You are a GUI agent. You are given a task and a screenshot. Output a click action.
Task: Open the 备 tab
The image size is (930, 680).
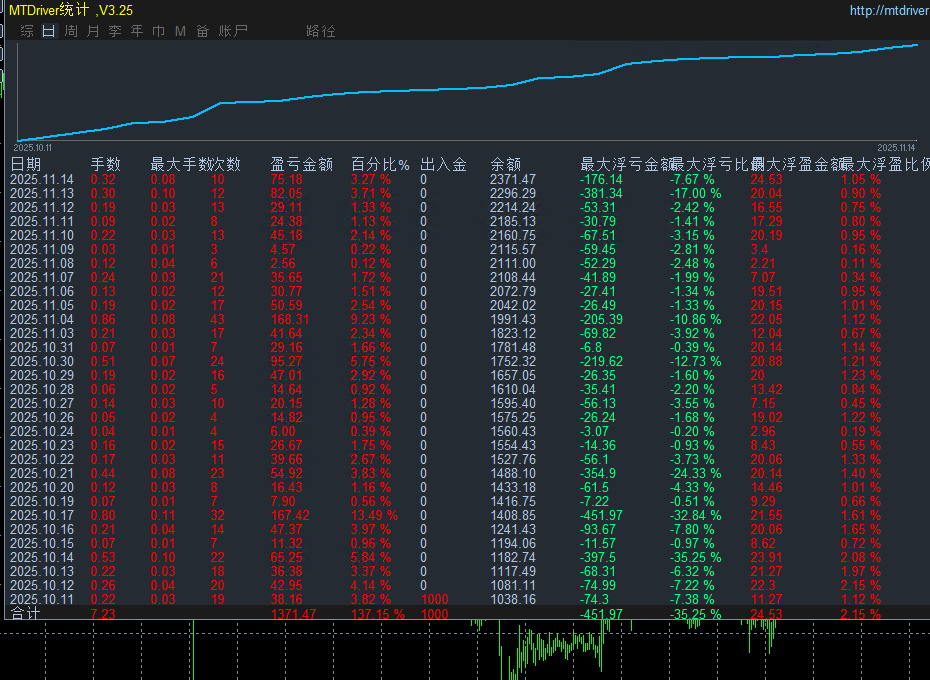(x=202, y=31)
